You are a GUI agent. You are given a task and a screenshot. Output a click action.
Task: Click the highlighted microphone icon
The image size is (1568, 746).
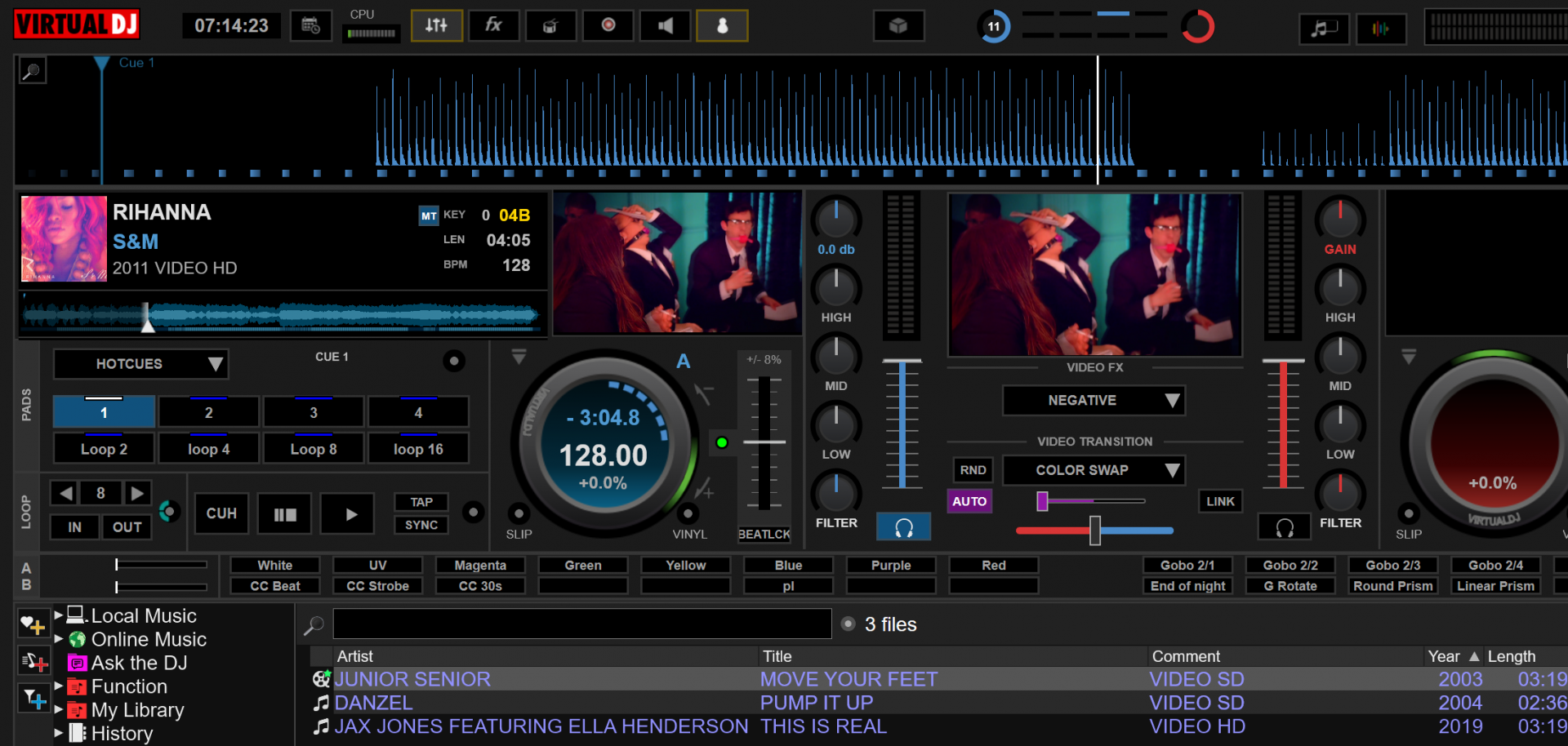tap(722, 26)
